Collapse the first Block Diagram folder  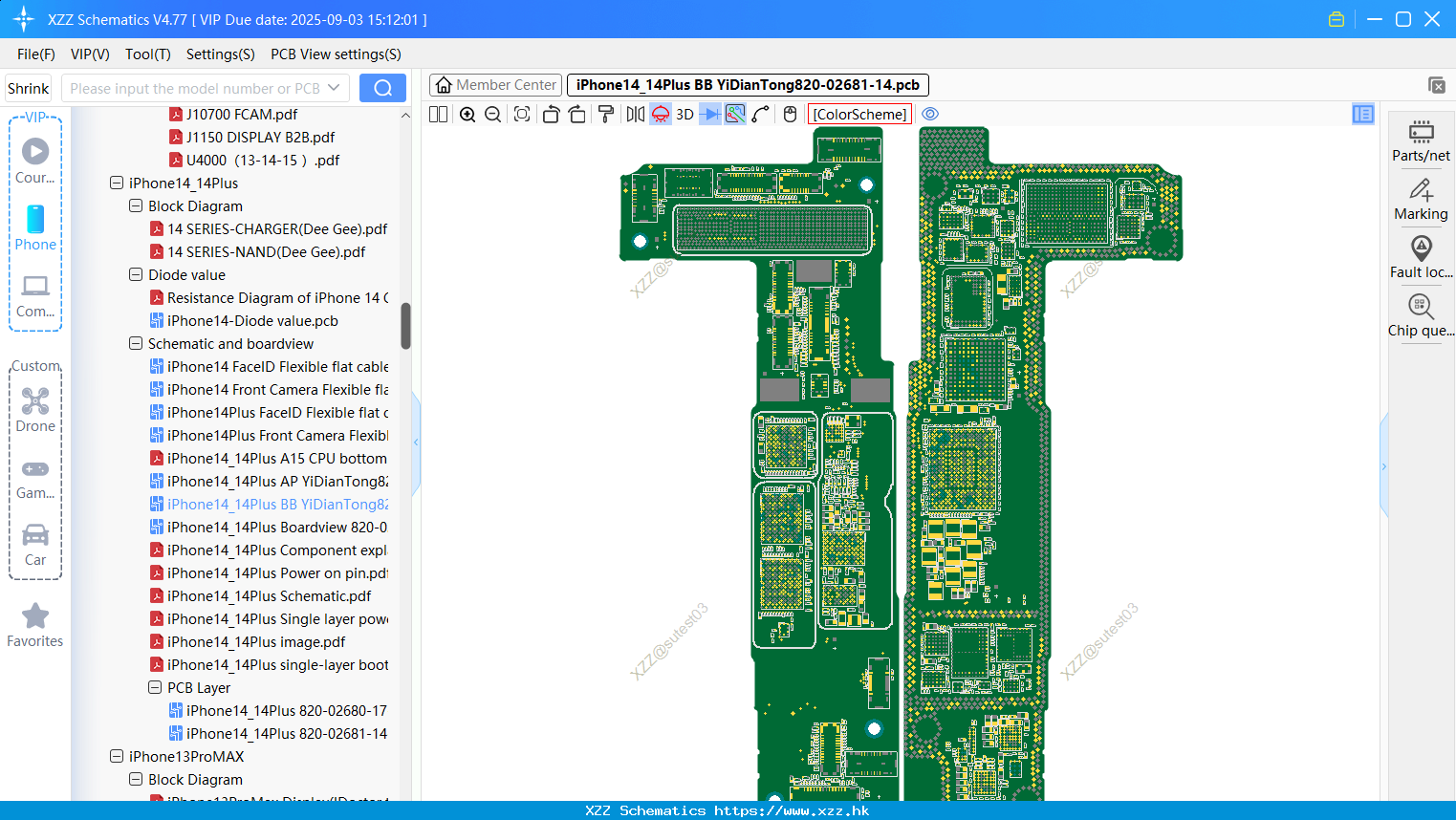coord(136,205)
